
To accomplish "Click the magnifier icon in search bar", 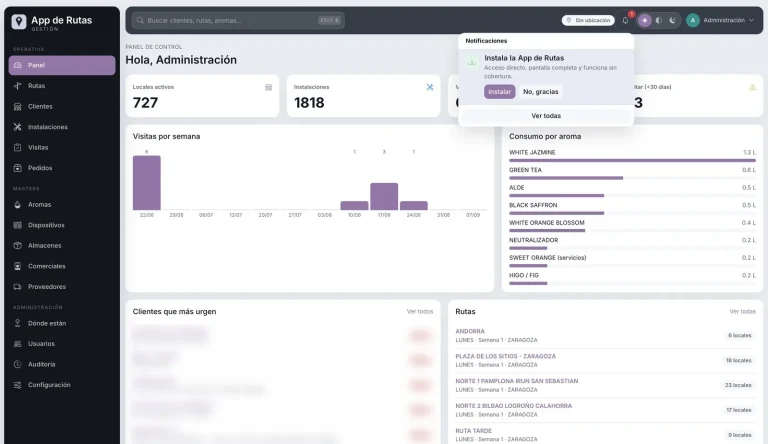I will (x=140, y=21).
